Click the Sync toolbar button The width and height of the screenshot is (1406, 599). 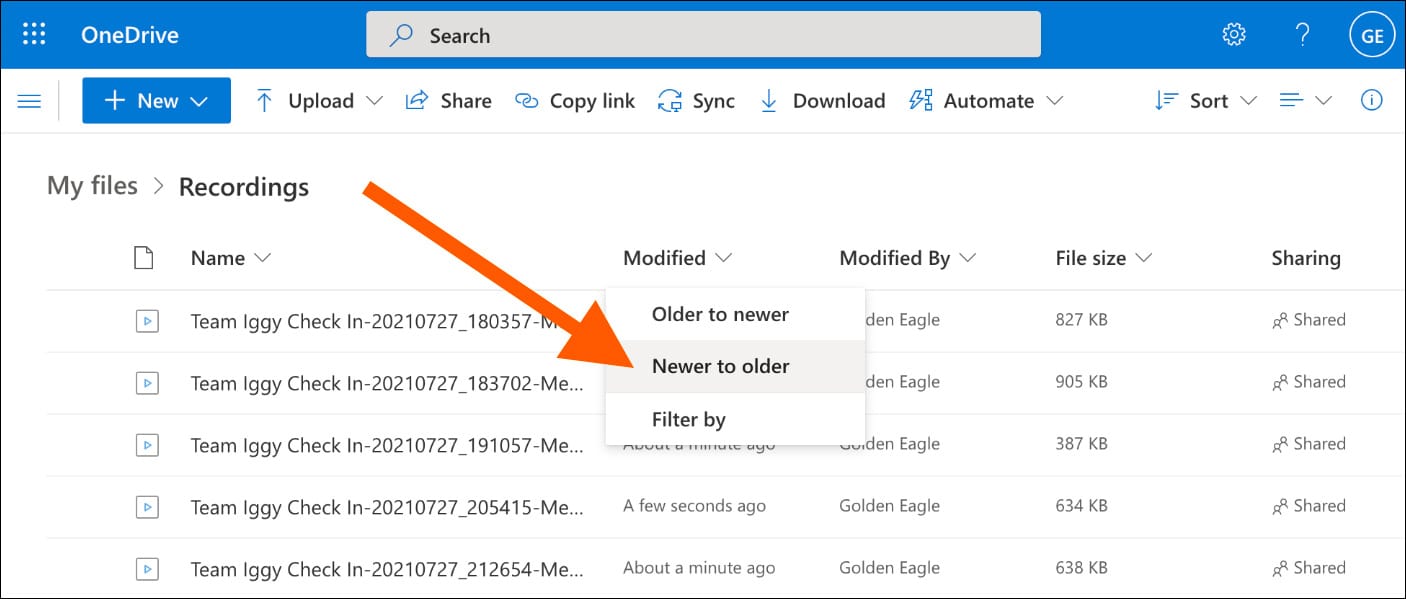pyautogui.click(x=696, y=101)
